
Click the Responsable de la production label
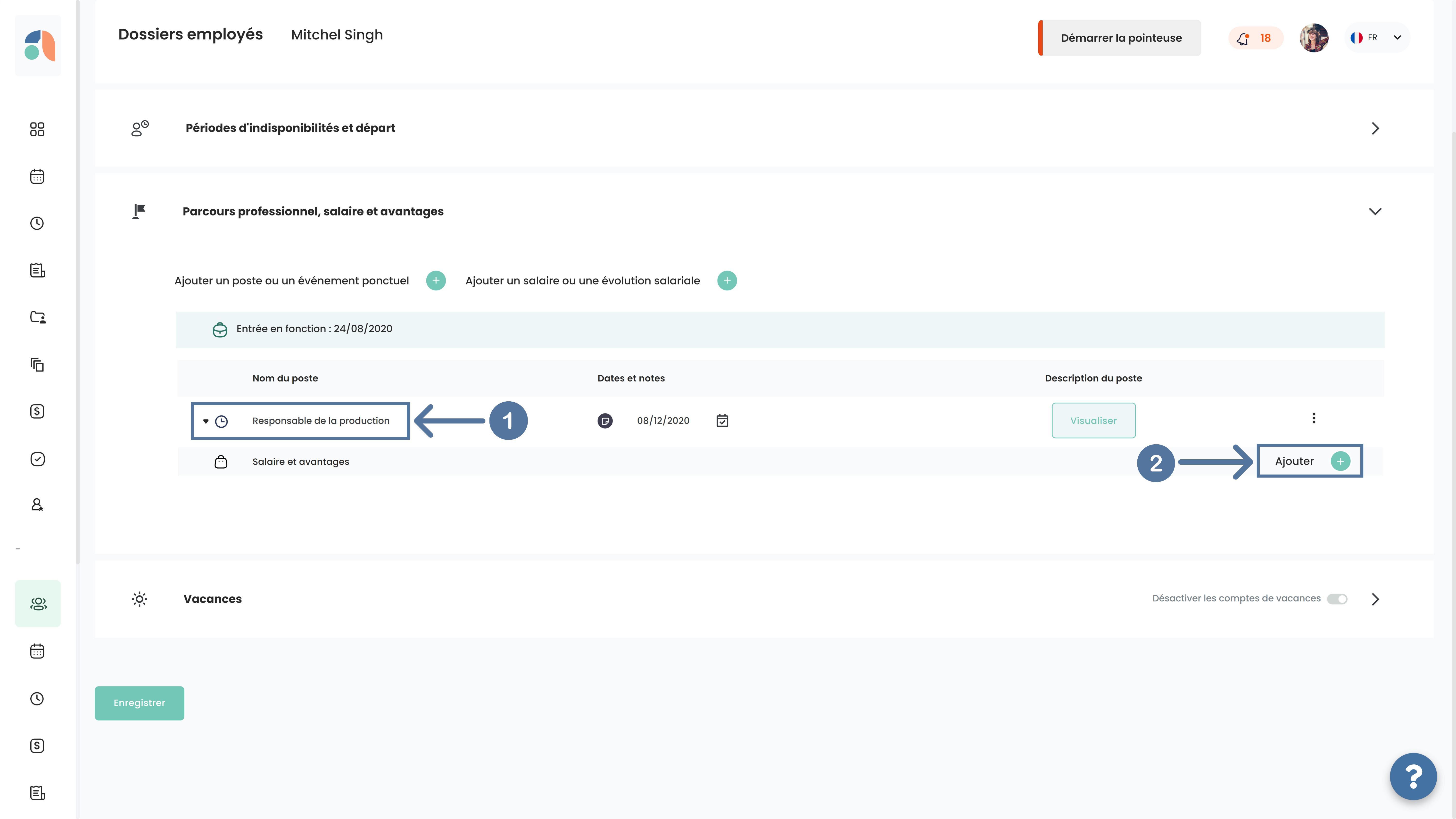point(321,421)
